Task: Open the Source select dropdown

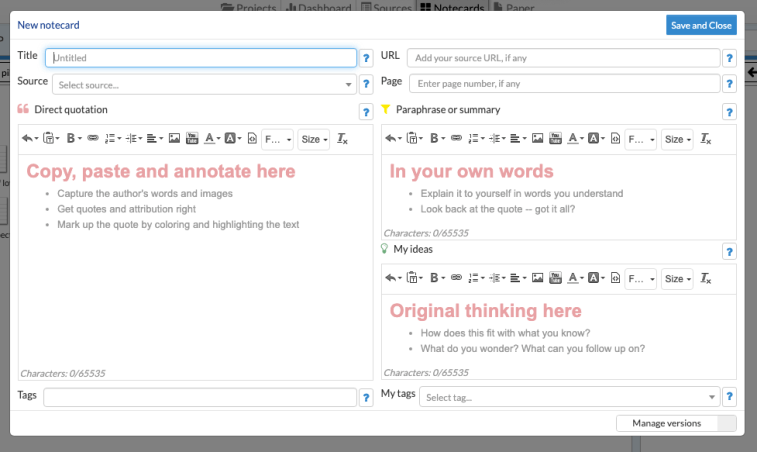Action: click(x=204, y=85)
